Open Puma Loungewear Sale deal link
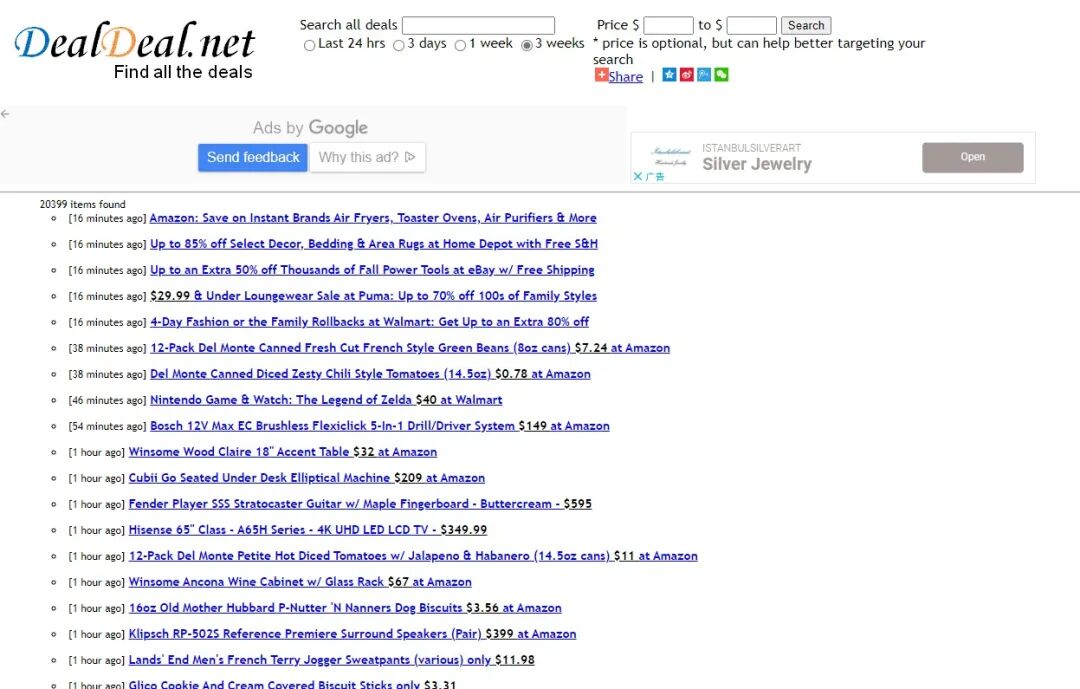 click(373, 296)
